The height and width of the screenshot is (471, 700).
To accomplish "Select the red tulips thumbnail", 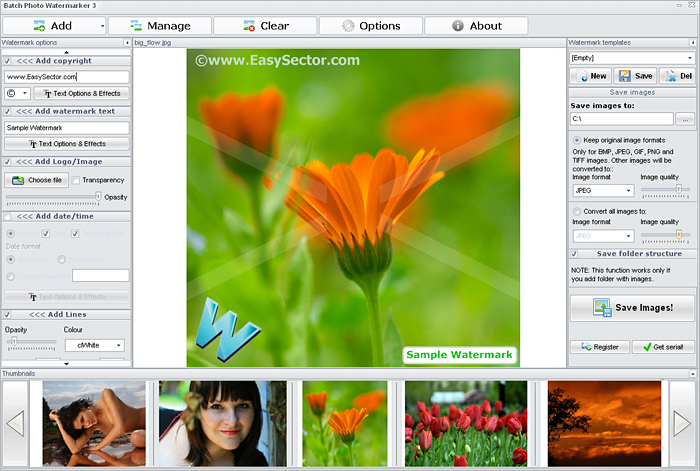I will click(465, 422).
